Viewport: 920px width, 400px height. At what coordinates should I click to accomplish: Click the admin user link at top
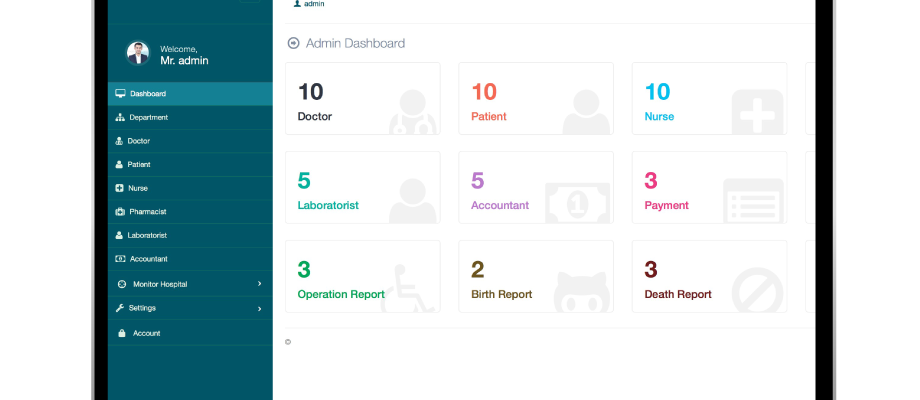(x=309, y=4)
